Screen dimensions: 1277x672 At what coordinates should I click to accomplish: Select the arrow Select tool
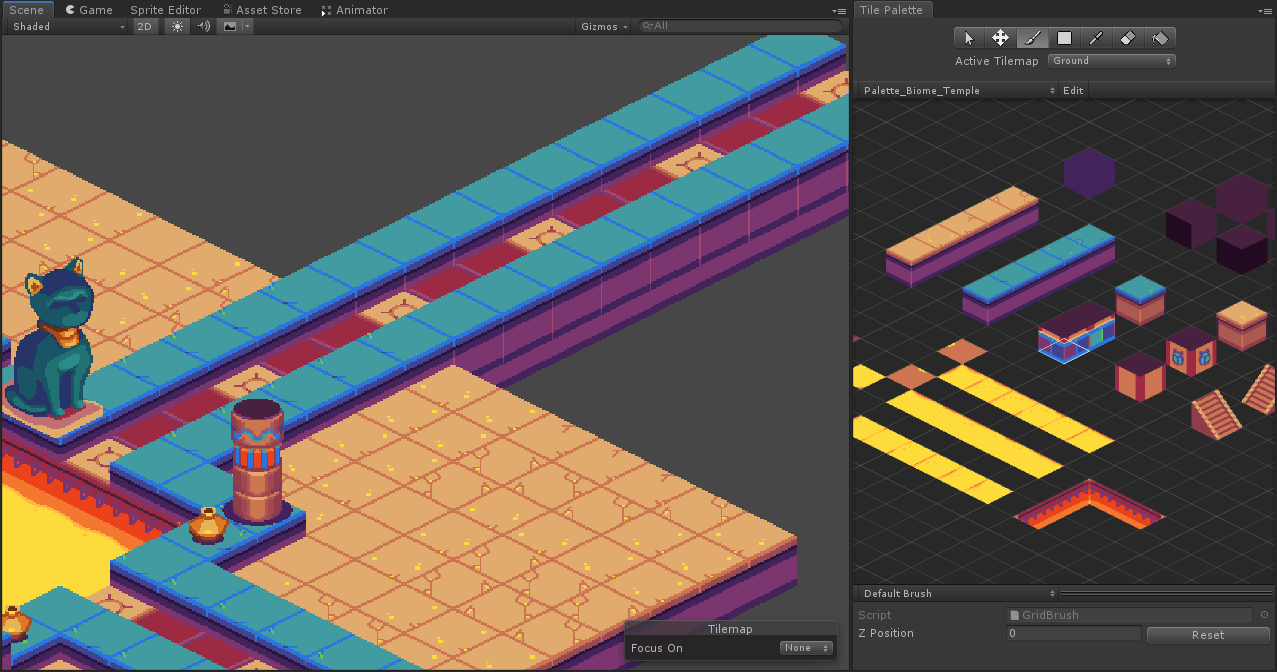(968, 37)
